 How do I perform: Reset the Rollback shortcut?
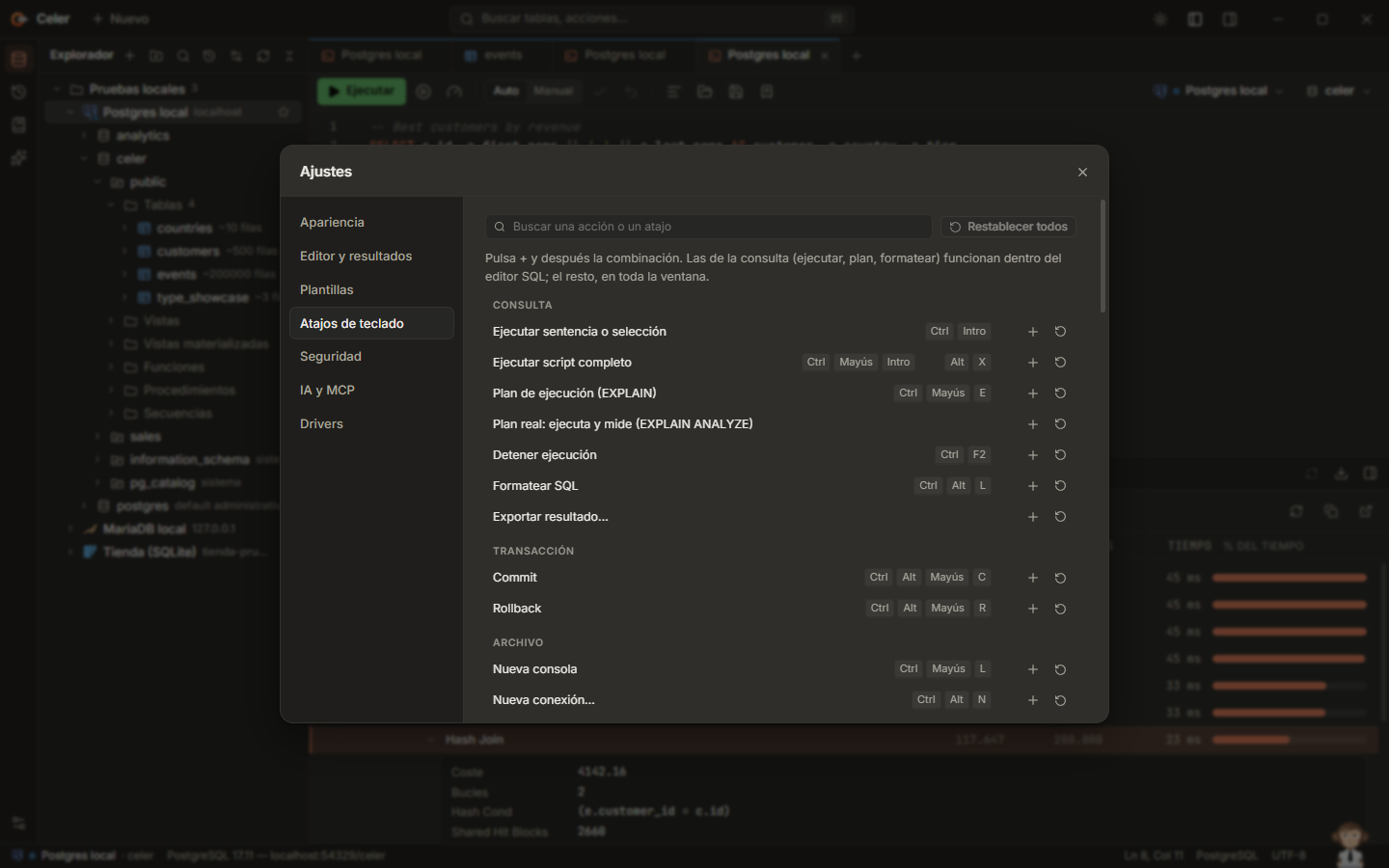(1060, 609)
